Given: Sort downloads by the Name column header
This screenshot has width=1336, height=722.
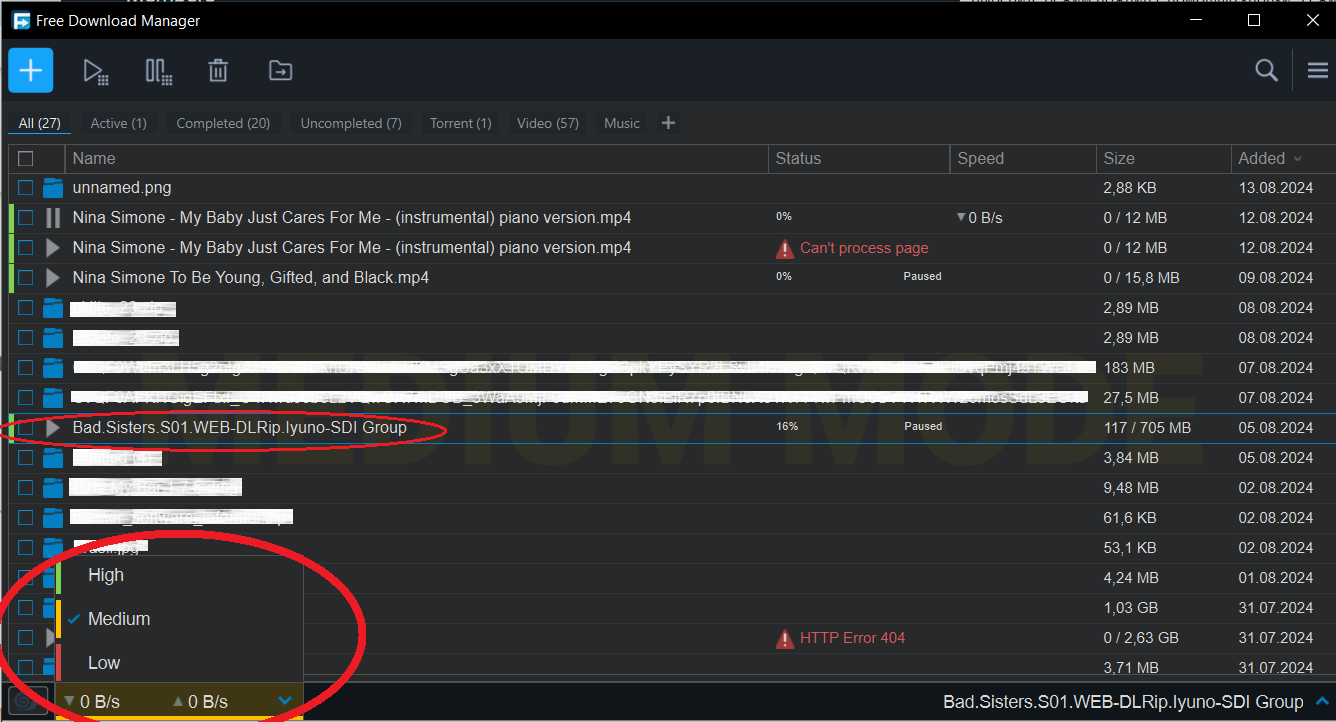Looking at the screenshot, I should tap(94, 158).
